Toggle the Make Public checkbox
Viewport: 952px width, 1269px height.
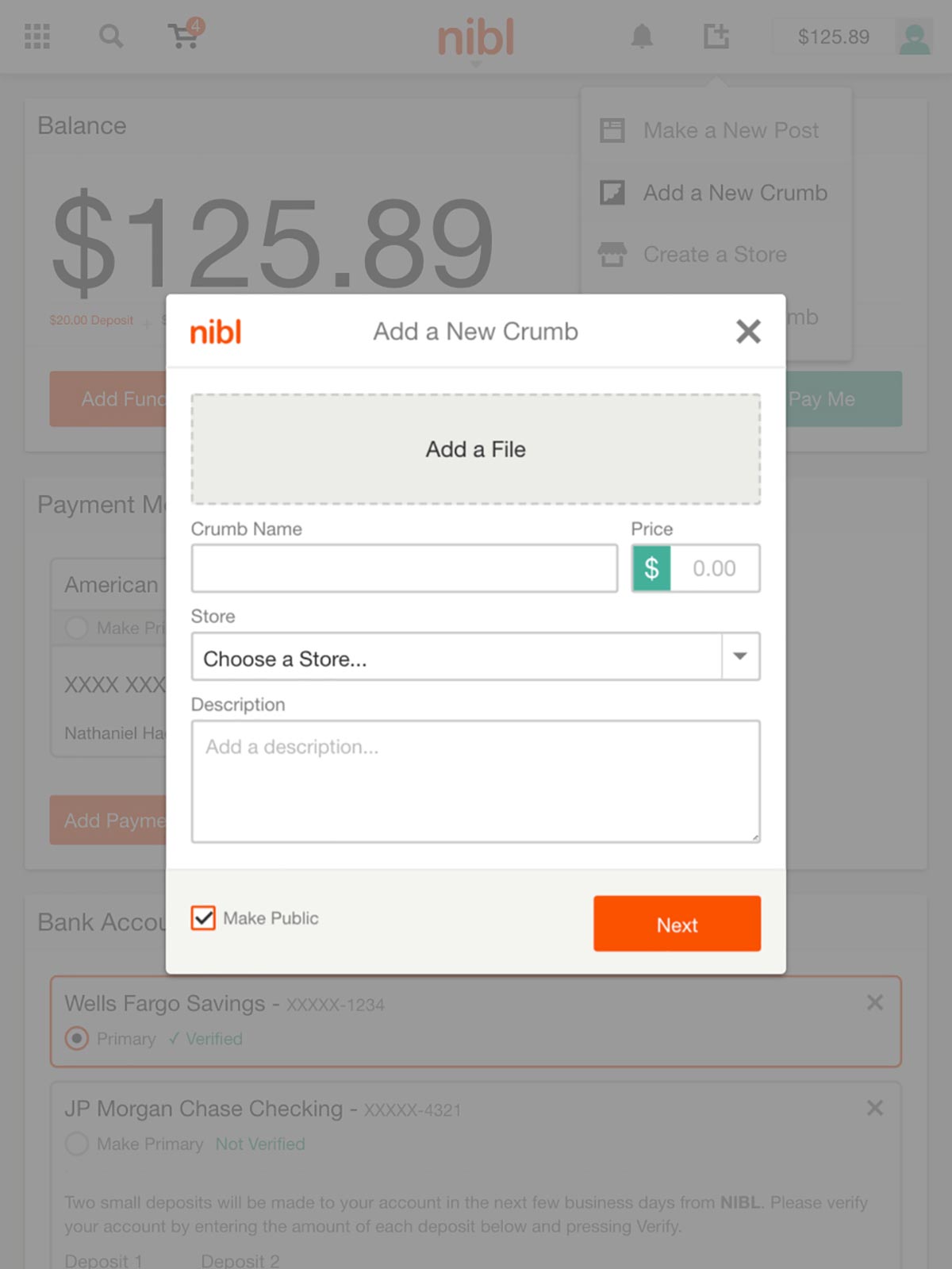(x=203, y=918)
